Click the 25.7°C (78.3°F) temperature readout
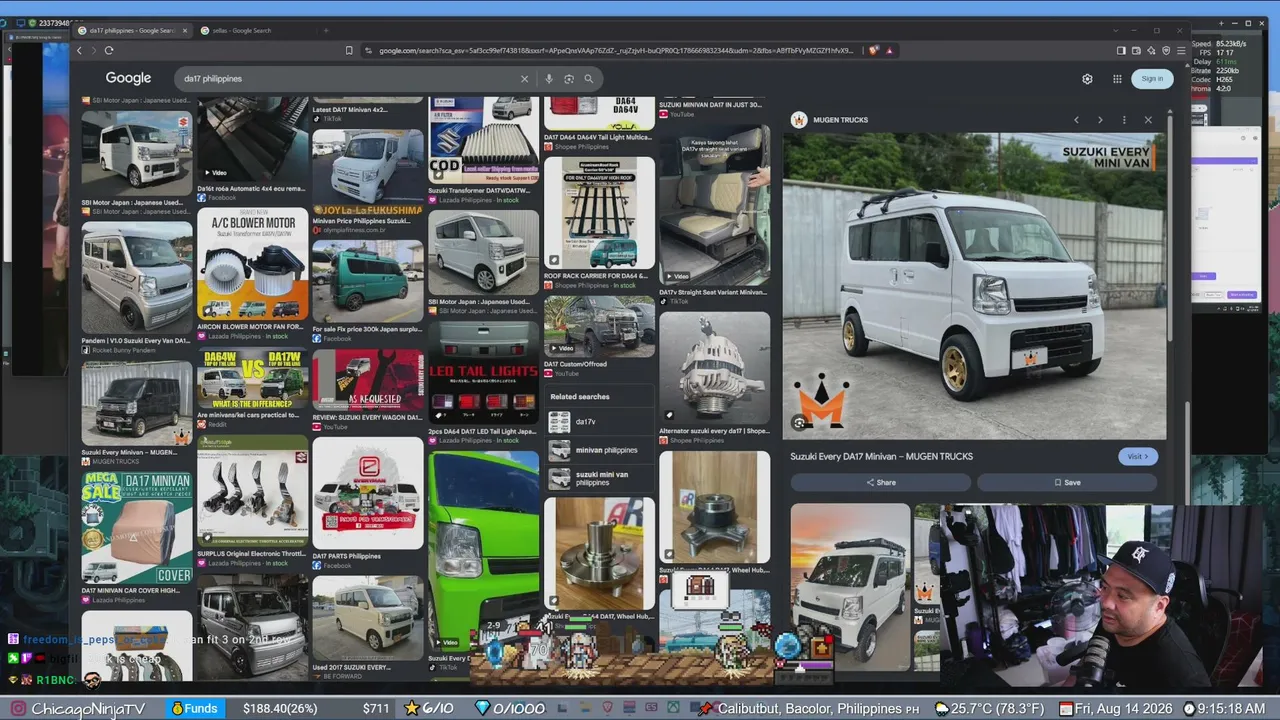Image resolution: width=1280 pixels, height=720 pixels. [x=996, y=709]
